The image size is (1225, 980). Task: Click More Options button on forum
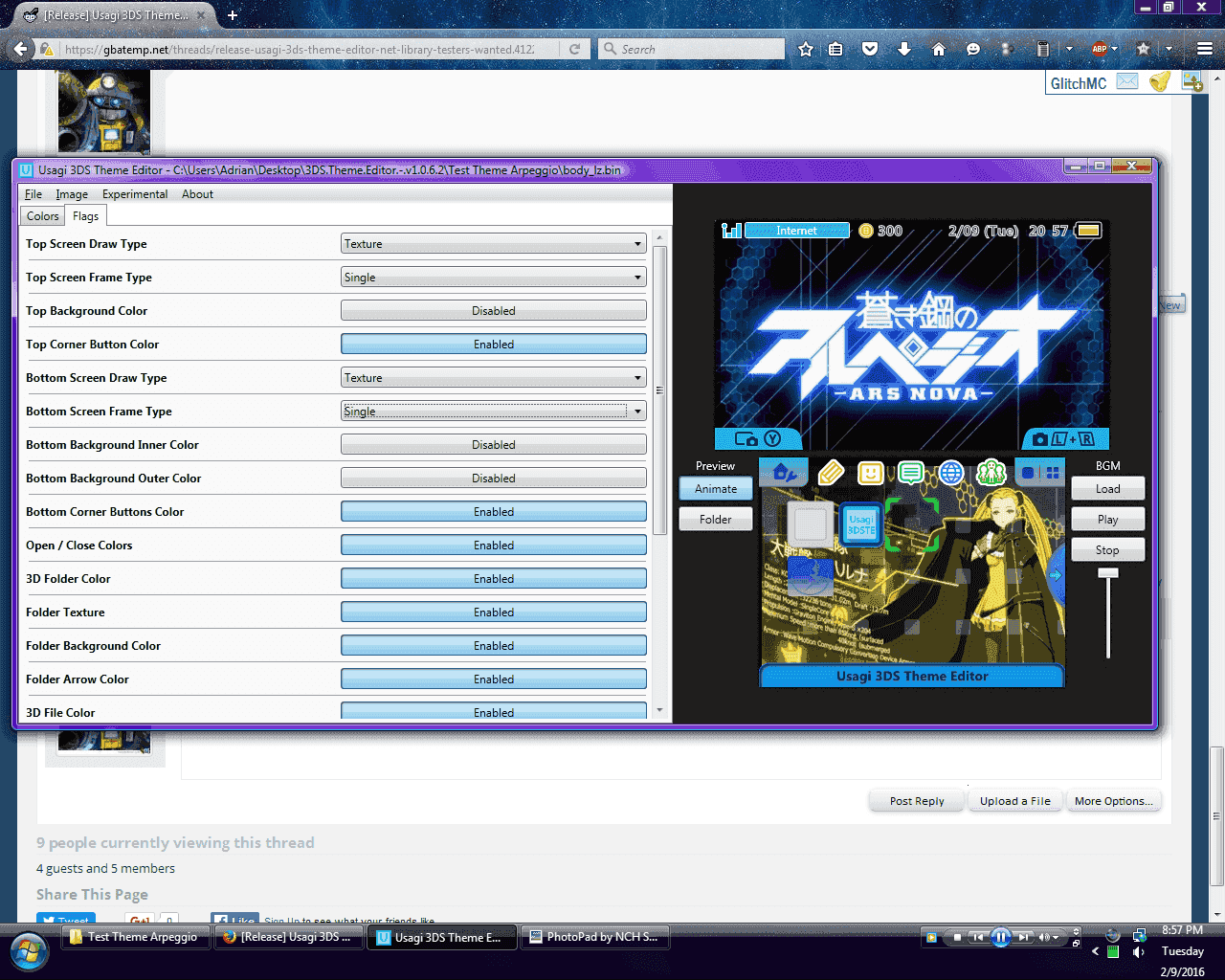[1114, 801]
